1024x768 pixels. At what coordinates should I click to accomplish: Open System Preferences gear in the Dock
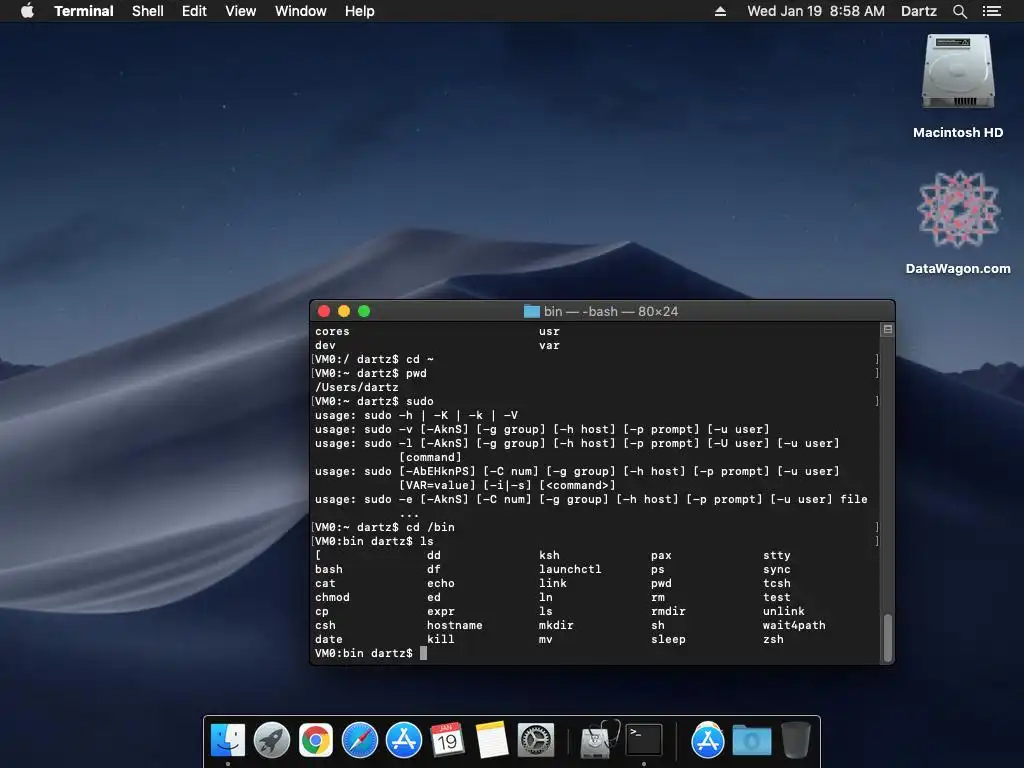click(x=536, y=740)
